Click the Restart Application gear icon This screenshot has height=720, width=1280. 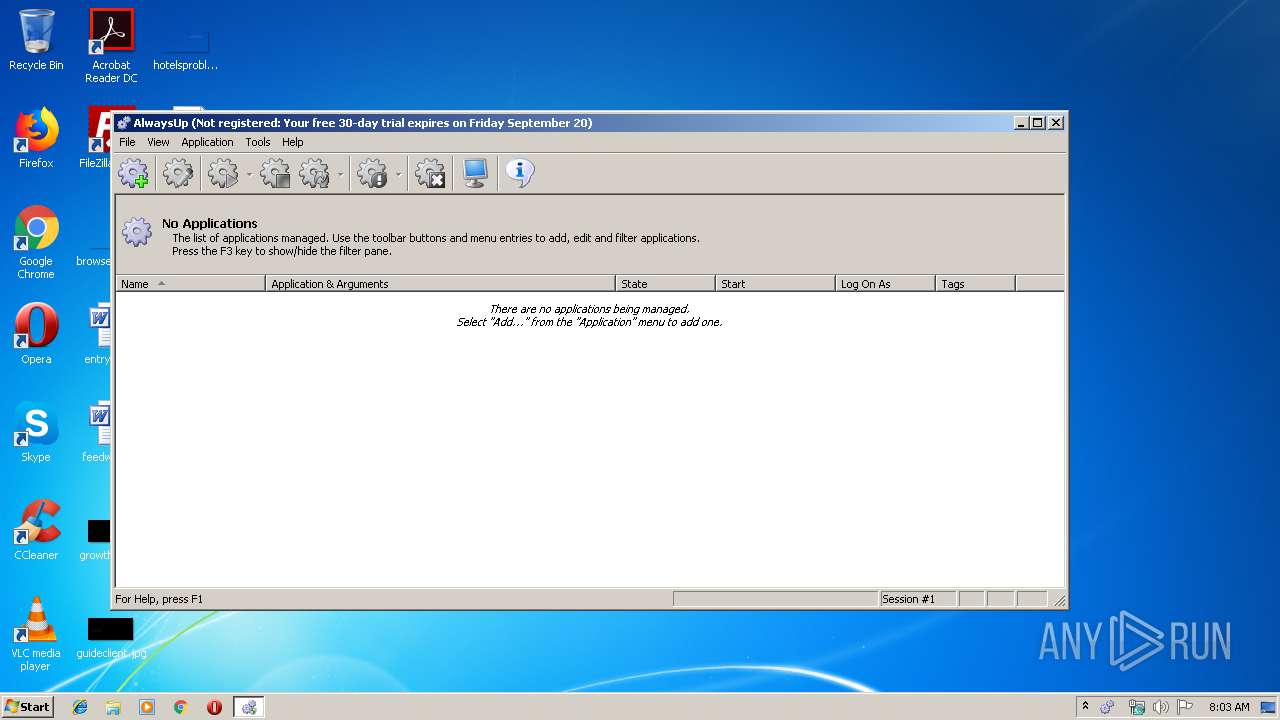coord(315,173)
